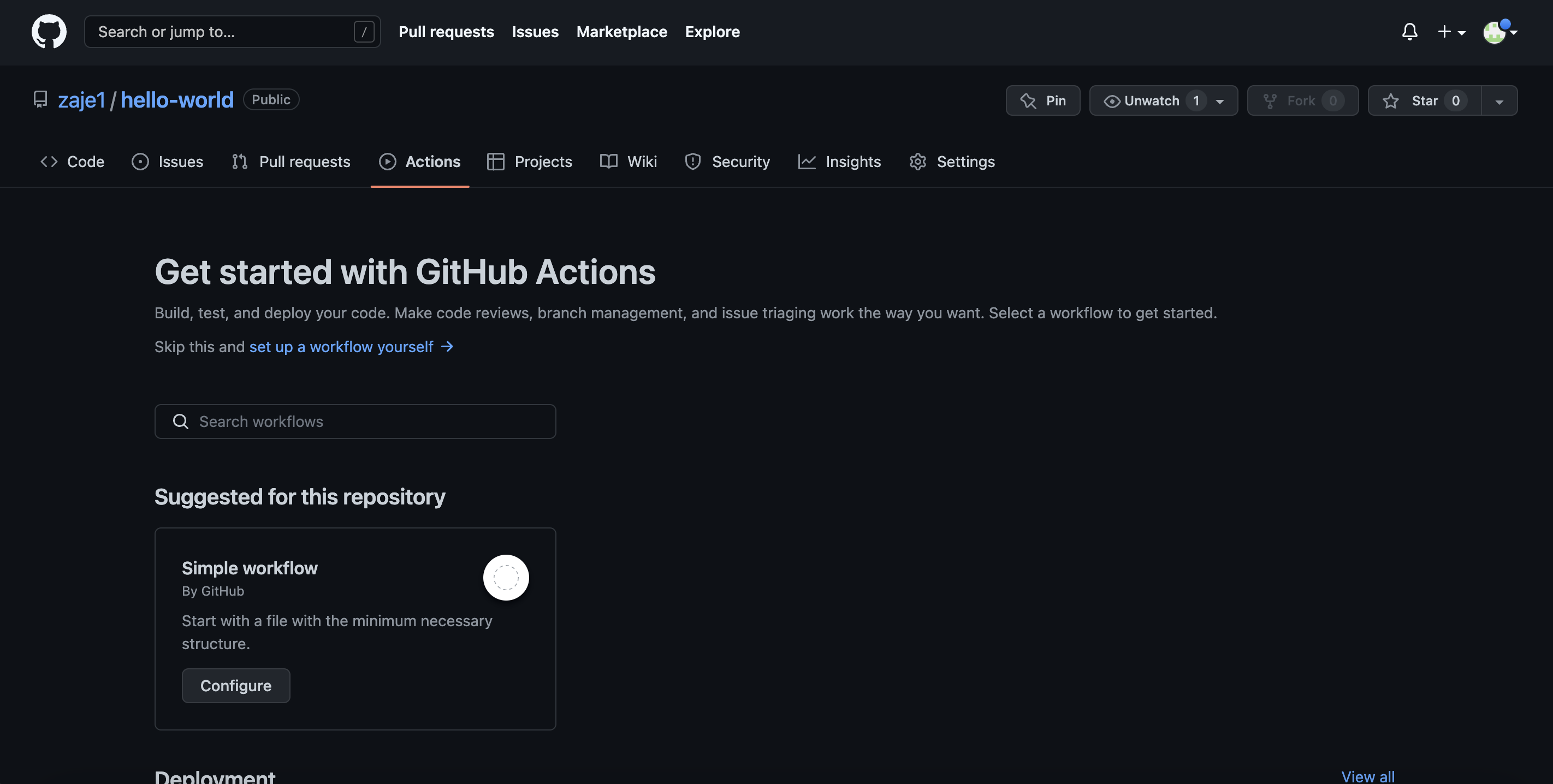Click the Search workflows magnifier icon

coord(180,421)
